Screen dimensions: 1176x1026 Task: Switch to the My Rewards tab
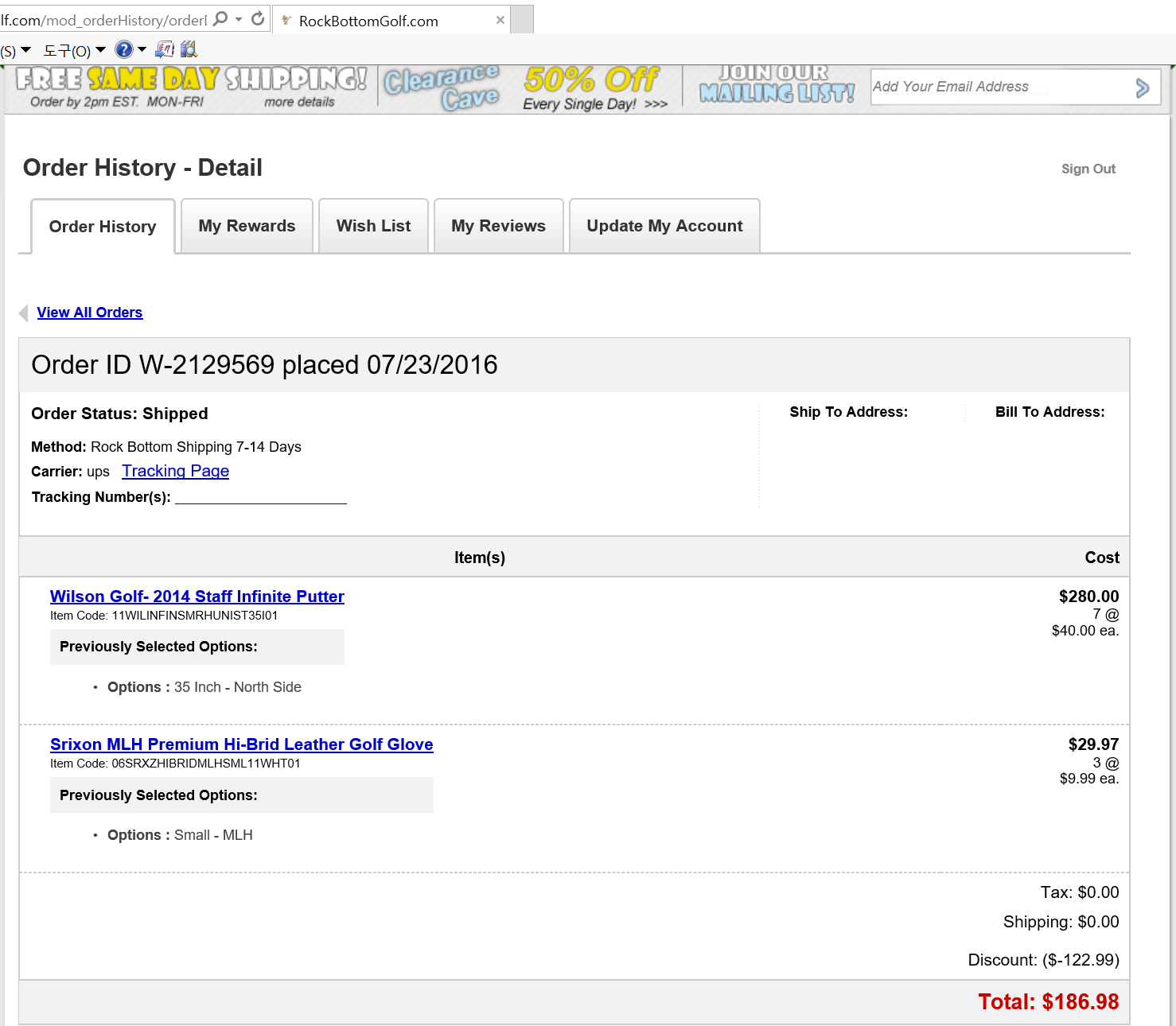(247, 226)
